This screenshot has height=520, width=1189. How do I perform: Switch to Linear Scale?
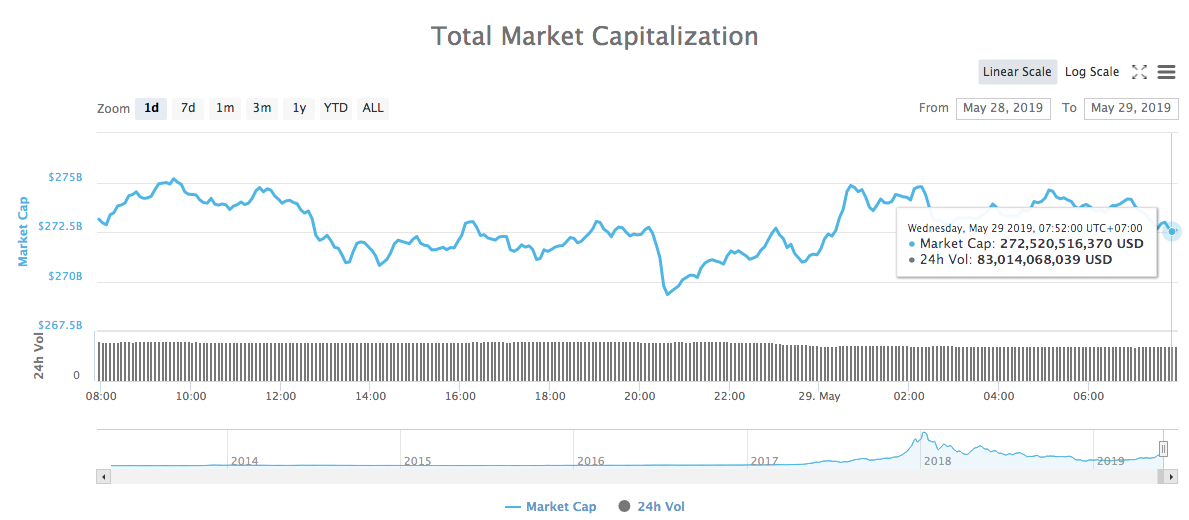click(1017, 72)
